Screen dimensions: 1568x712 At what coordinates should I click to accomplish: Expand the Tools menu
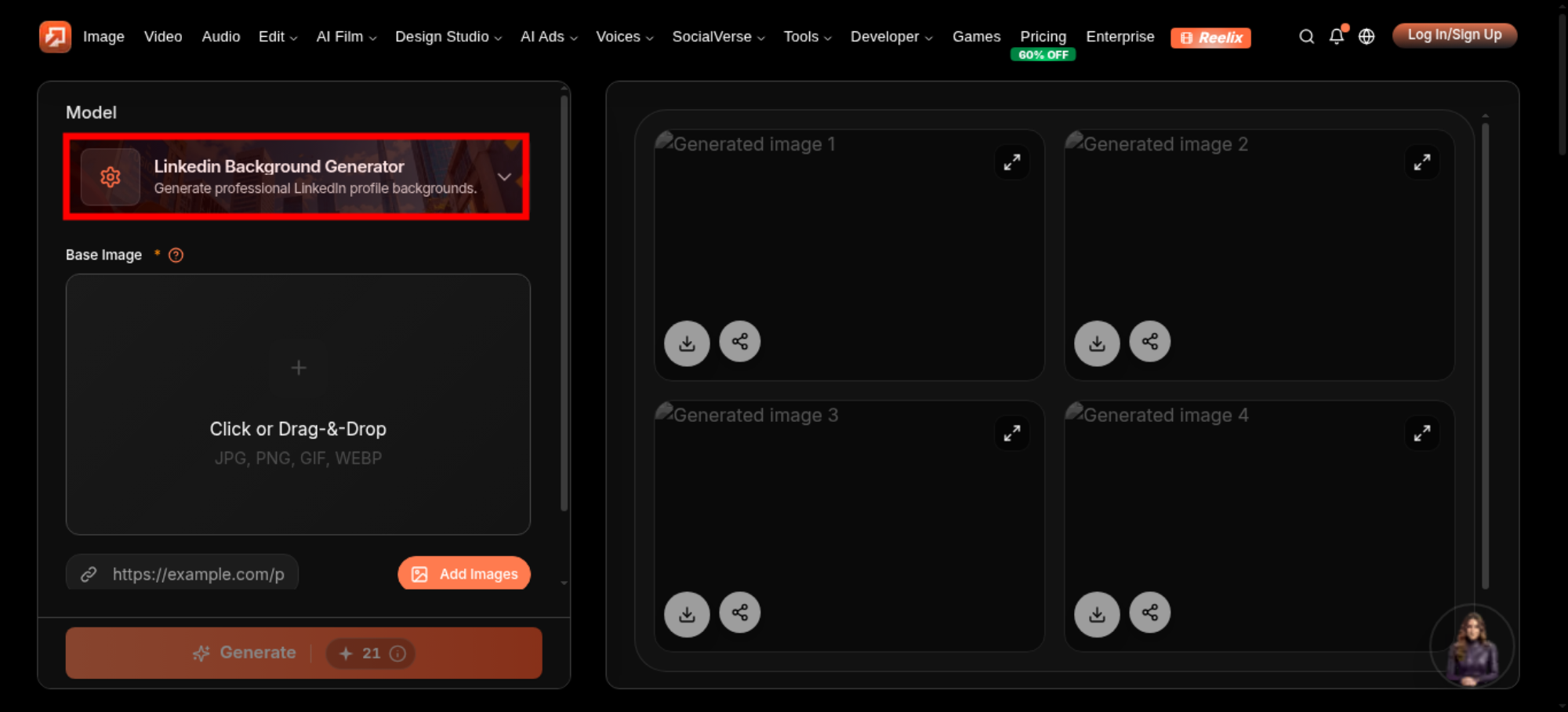coord(808,37)
